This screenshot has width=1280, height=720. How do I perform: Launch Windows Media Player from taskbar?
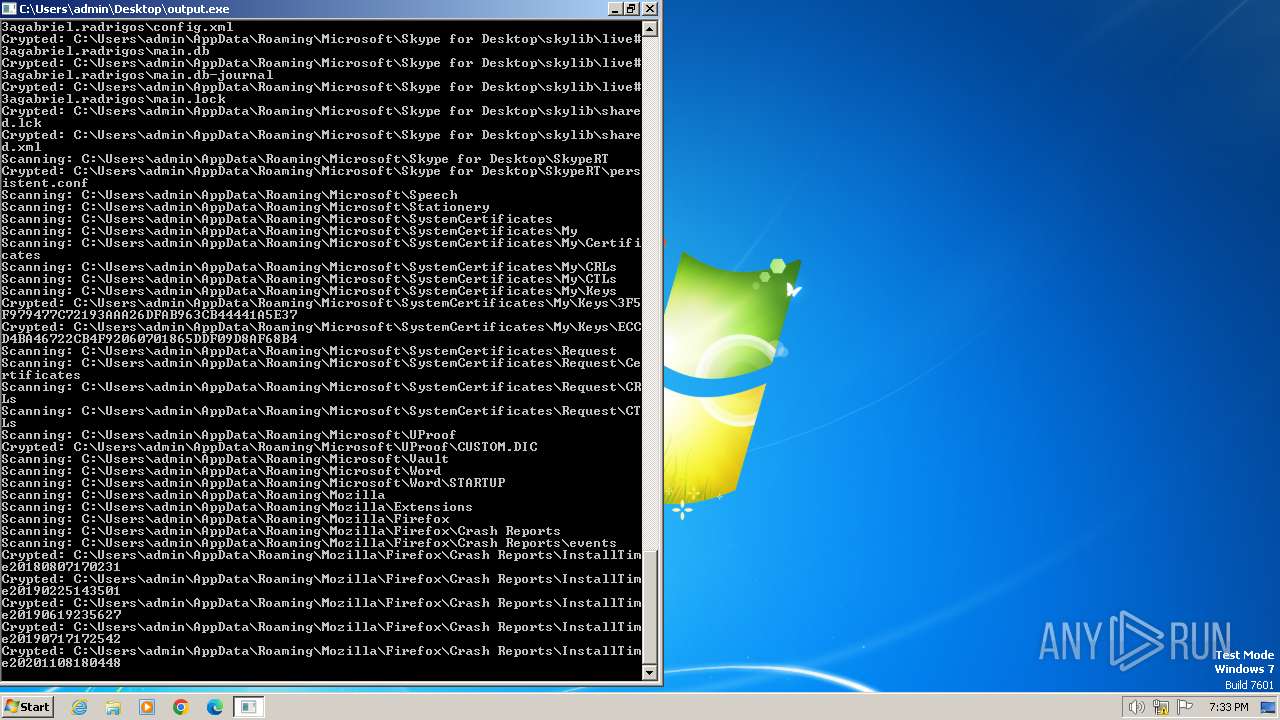[x=147, y=707]
